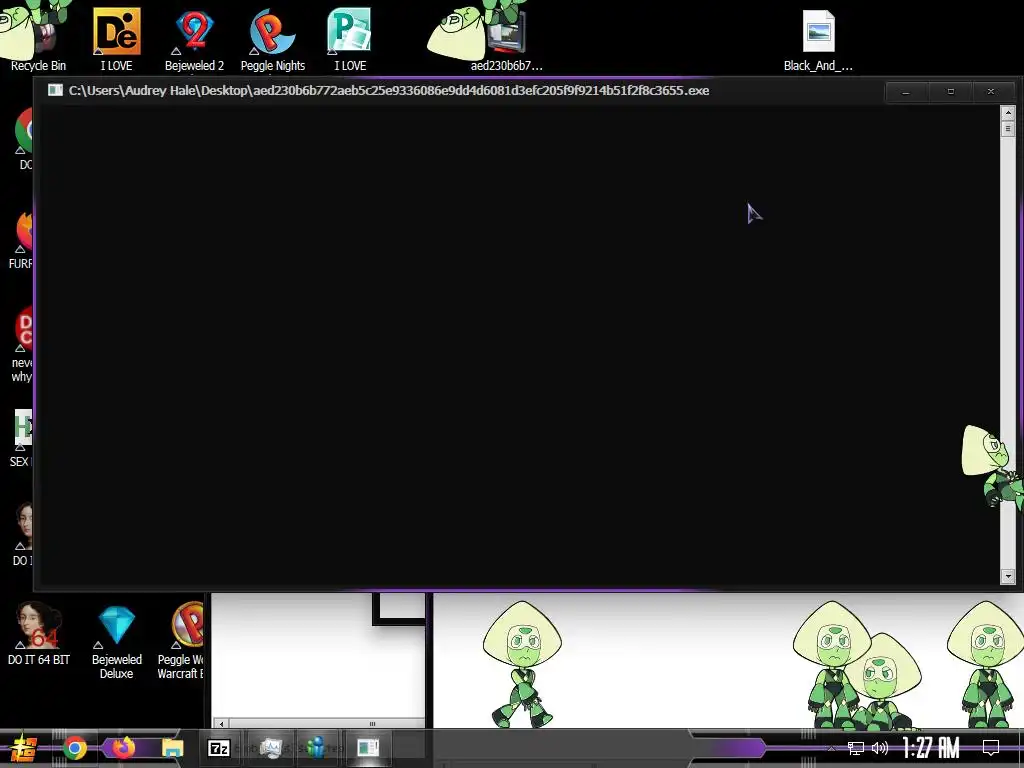
Task: Click the console scrollbar up arrow
Action: [x=1008, y=112]
